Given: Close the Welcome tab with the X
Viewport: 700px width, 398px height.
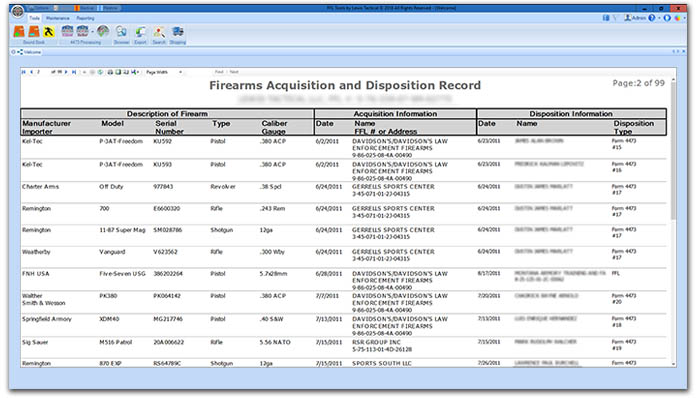Looking at the screenshot, I should point(683,52).
